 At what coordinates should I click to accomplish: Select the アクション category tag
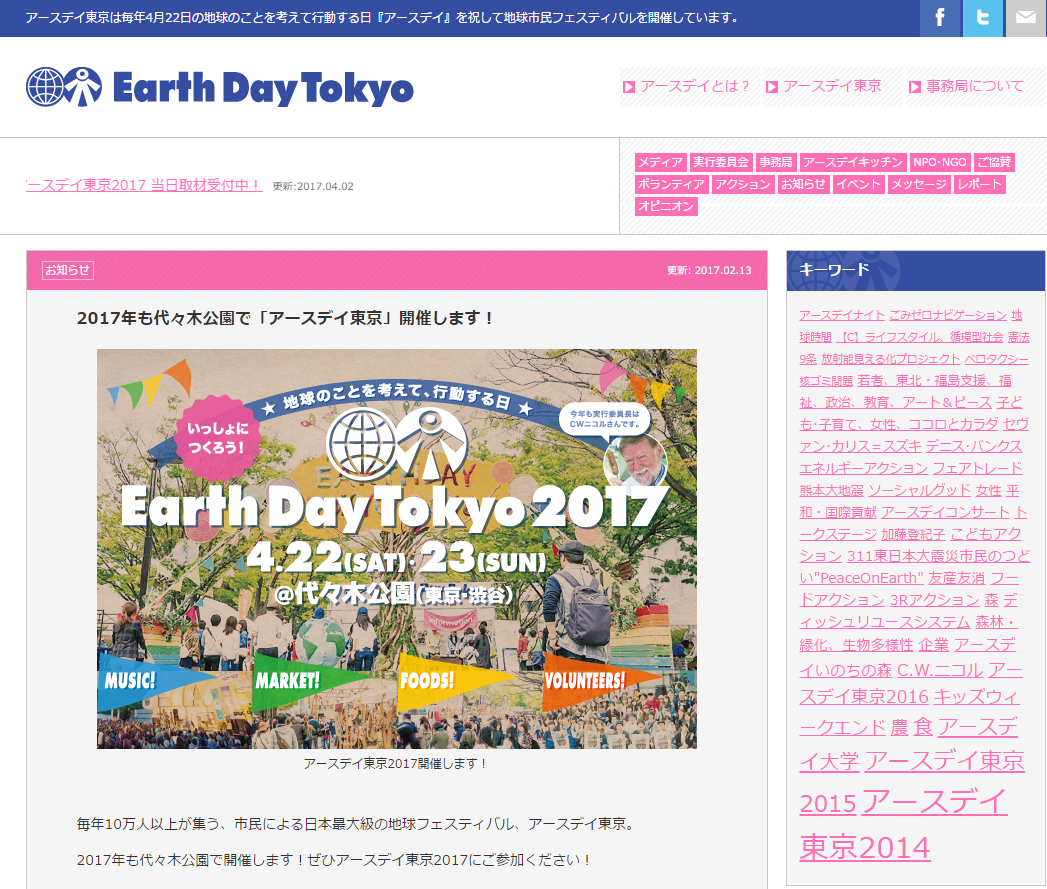(743, 184)
